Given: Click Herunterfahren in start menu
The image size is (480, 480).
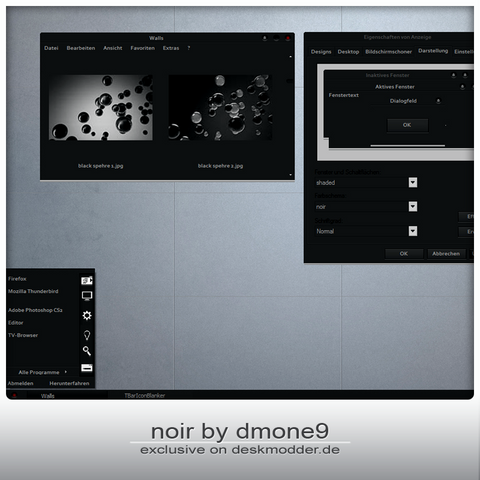Looking at the screenshot, I should [x=69, y=383].
